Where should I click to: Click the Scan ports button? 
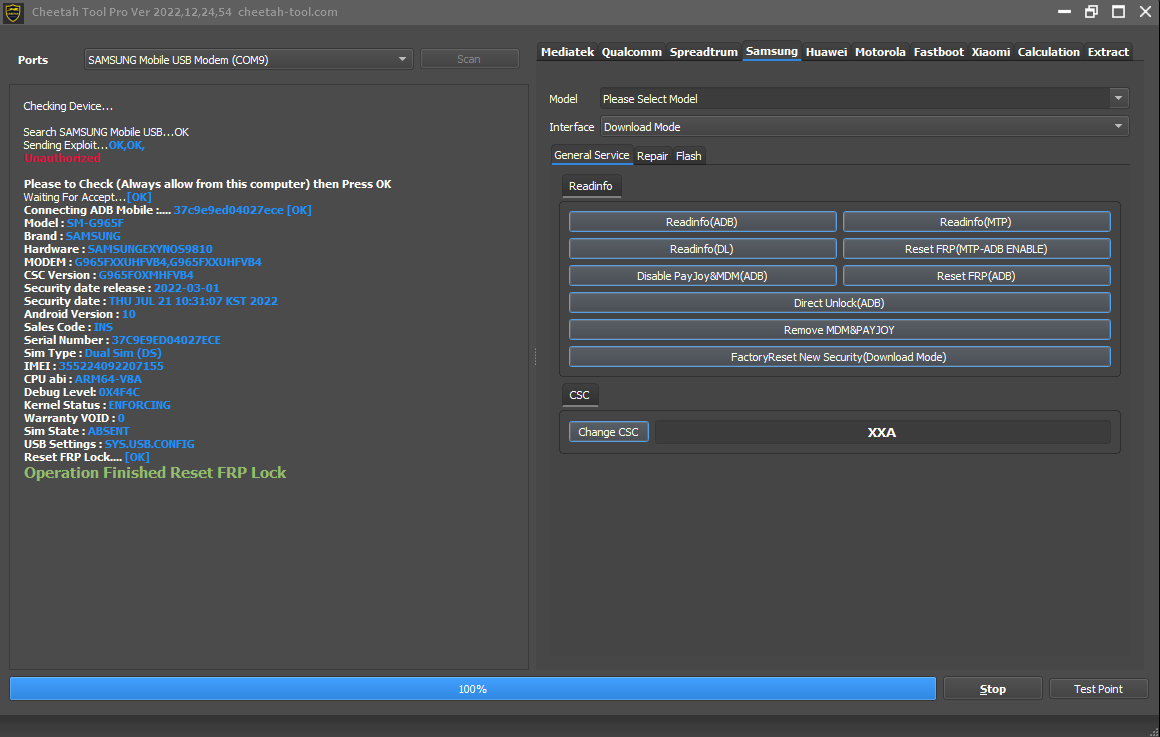click(469, 59)
